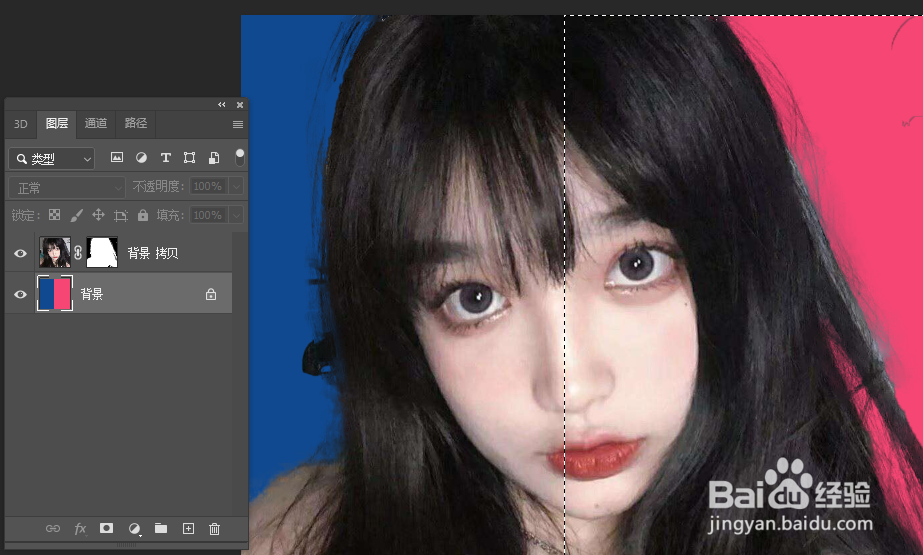This screenshot has width=923, height=555.
Task: Select the layer mask thumbnail
Action: [x=102, y=252]
